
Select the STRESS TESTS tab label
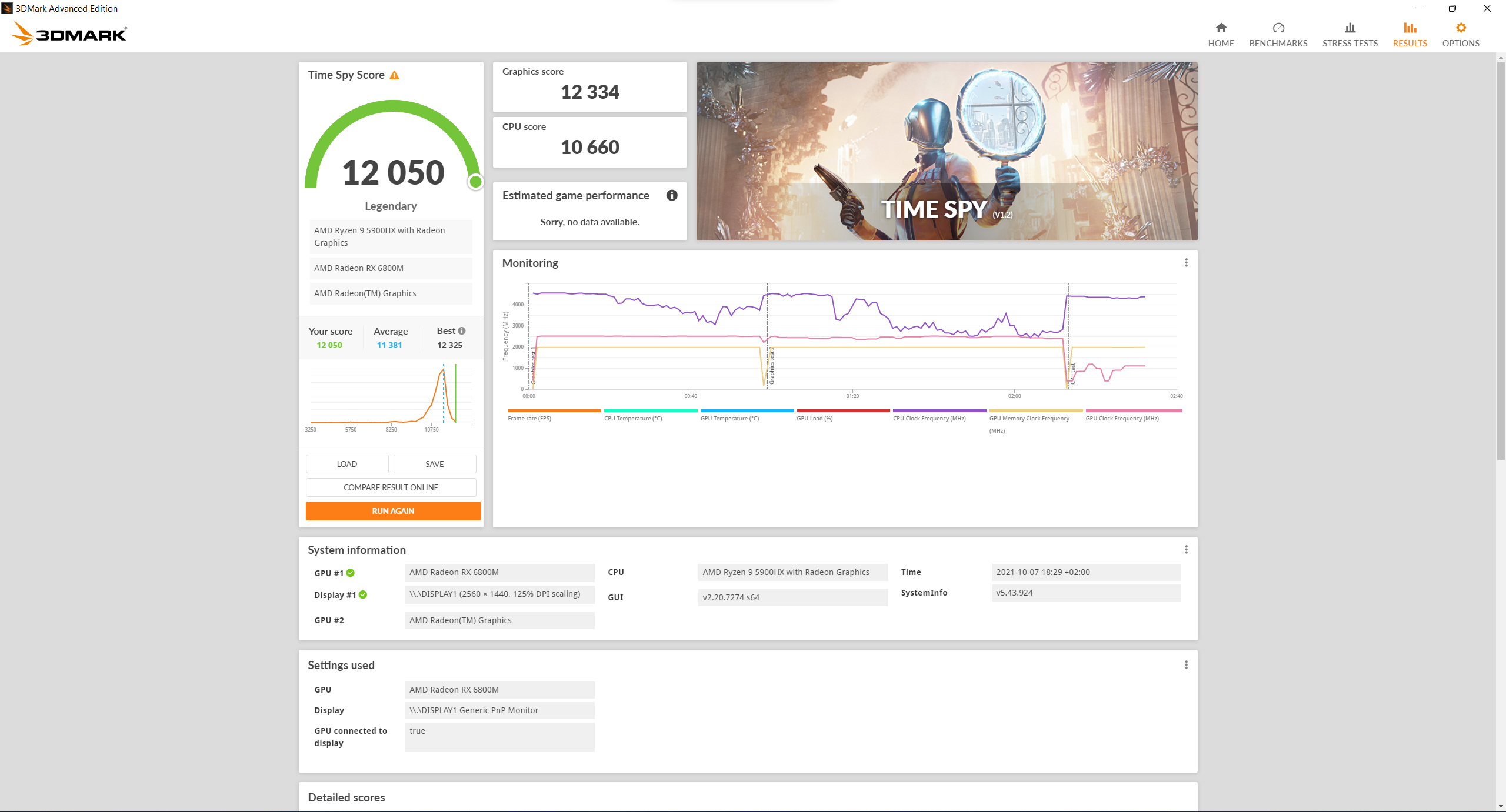1350,44
